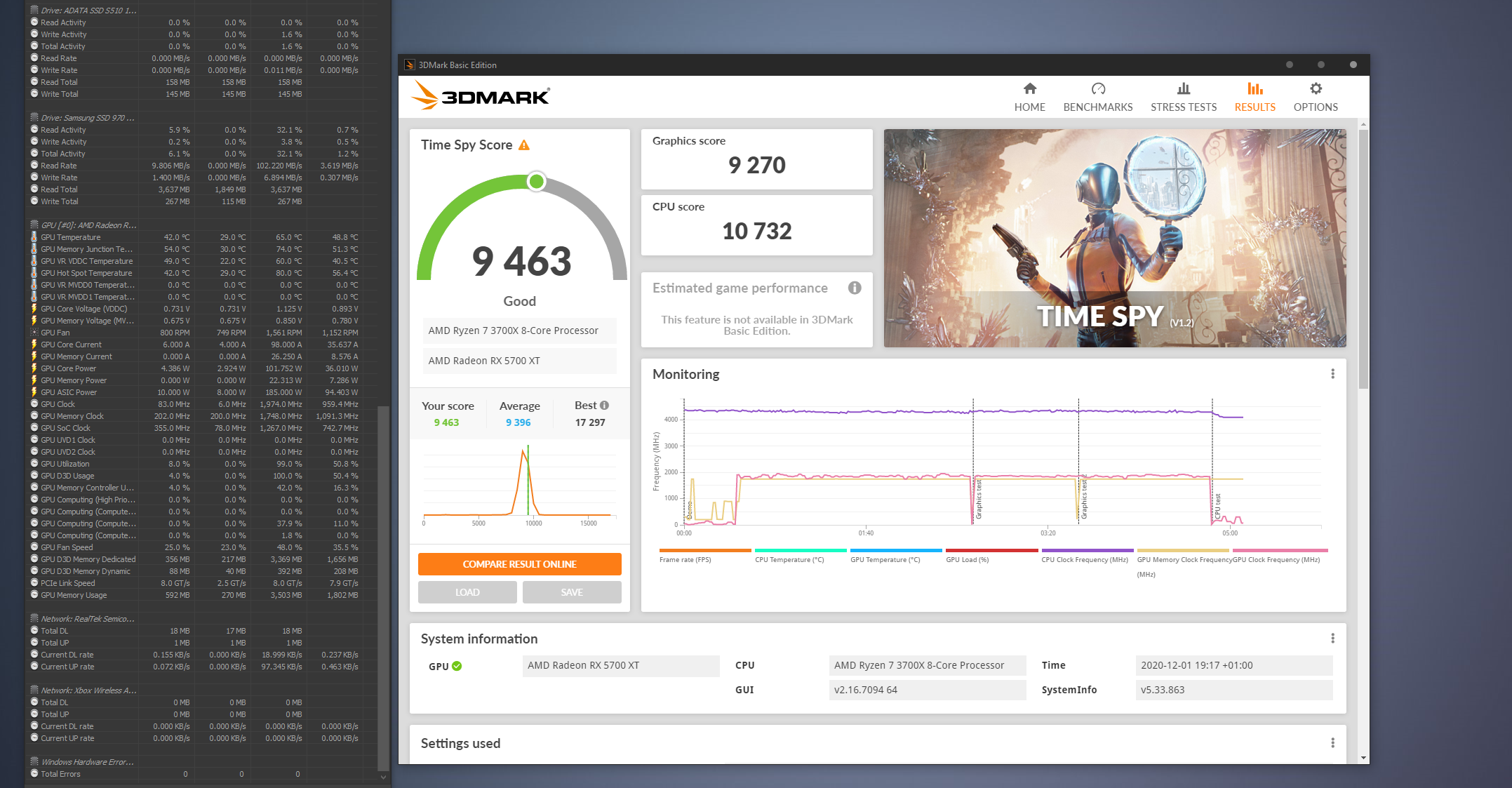The image size is (1512, 788).
Task: Click the CPU field in System information
Action: pos(927,666)
